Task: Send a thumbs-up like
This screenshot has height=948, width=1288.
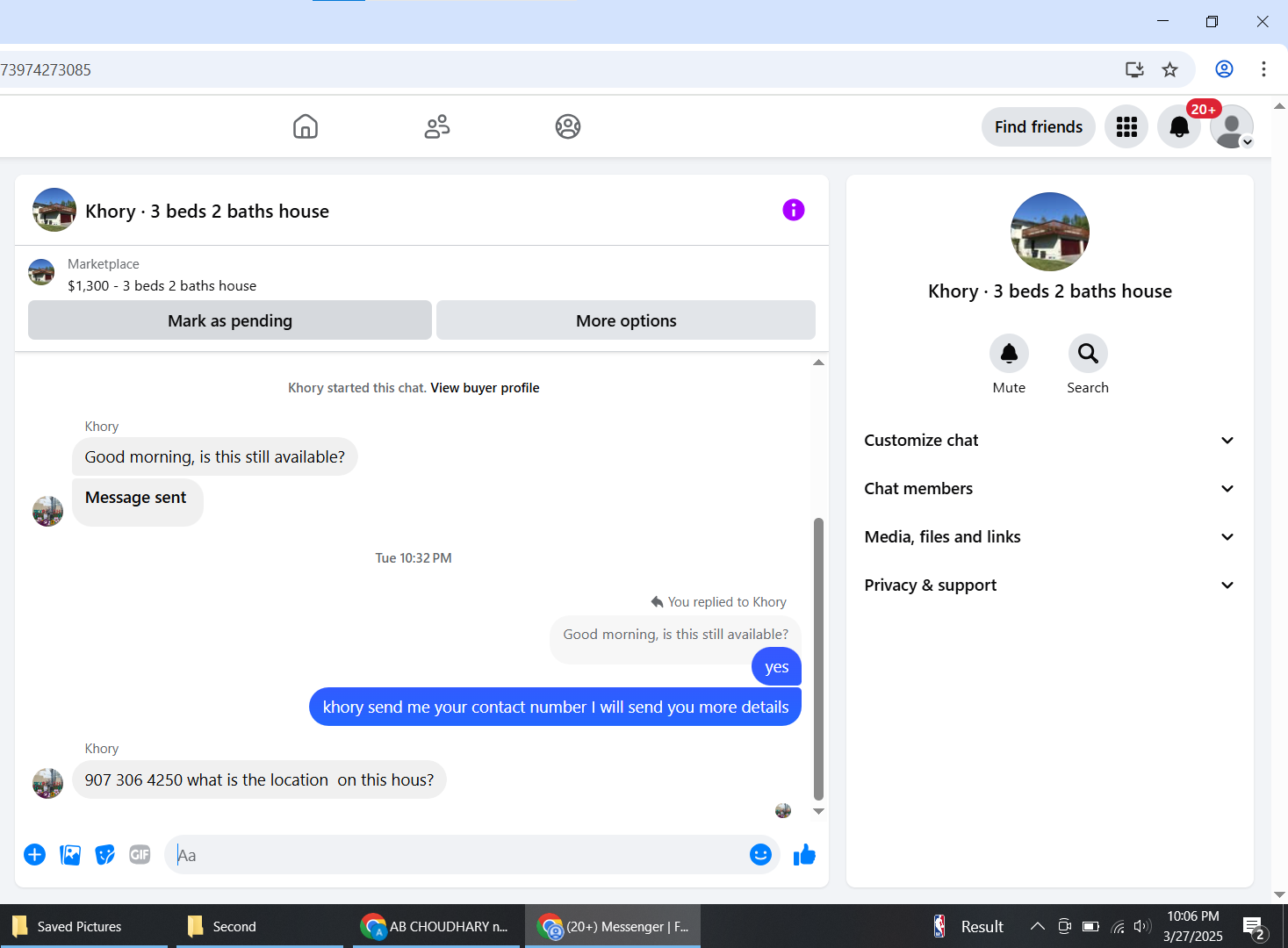Action: pyautogui.click(x=804, y=854)
